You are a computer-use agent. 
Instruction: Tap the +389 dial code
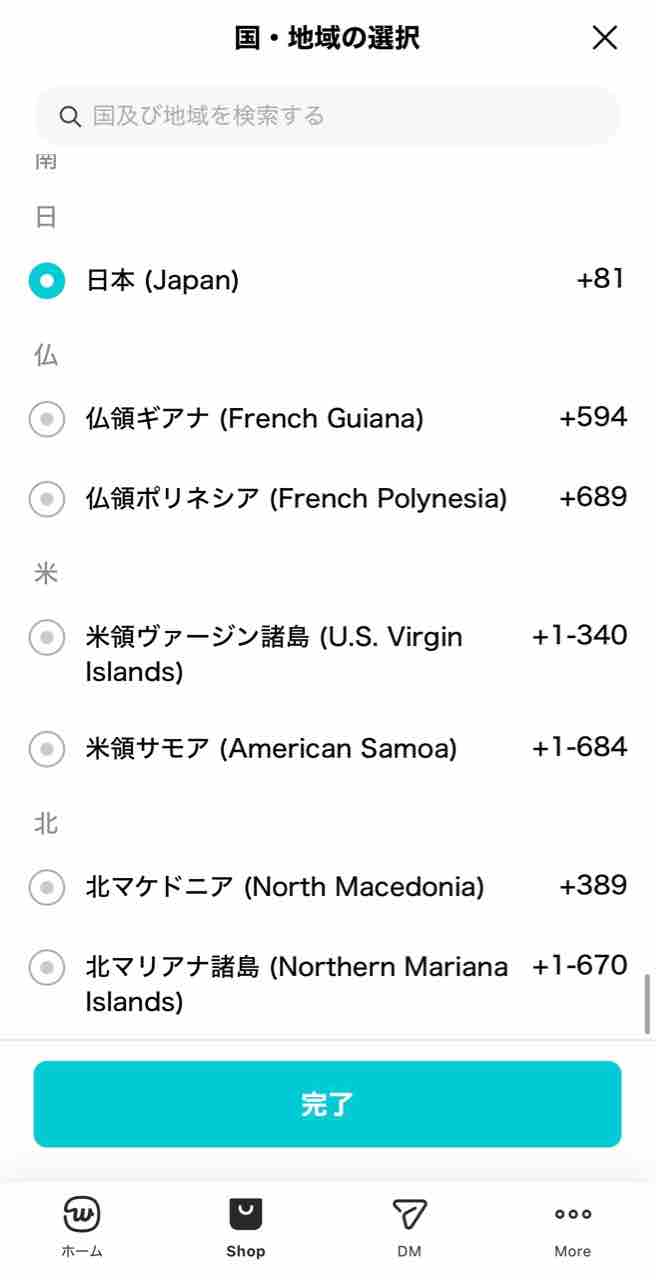pyautogui.click(x=593, y=886)
